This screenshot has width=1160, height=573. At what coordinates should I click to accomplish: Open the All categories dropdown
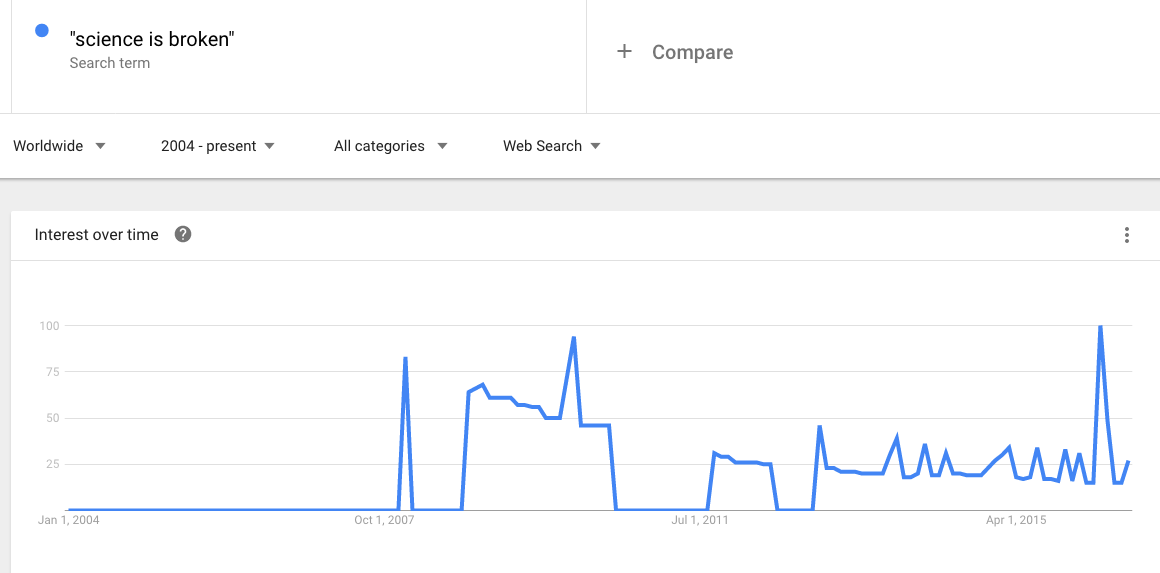coord(390,146)
